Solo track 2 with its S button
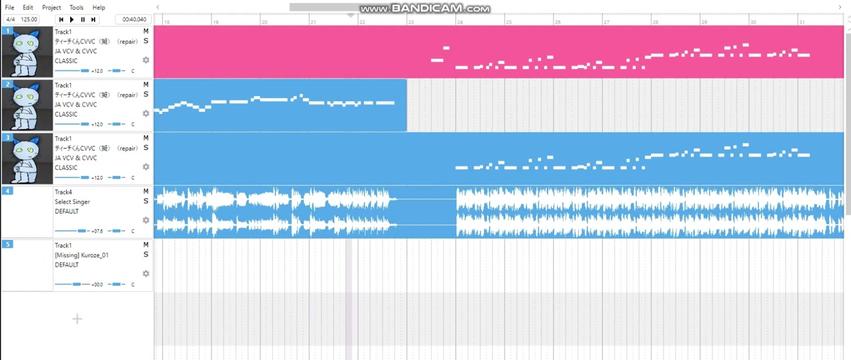 (x=145, y=94)
